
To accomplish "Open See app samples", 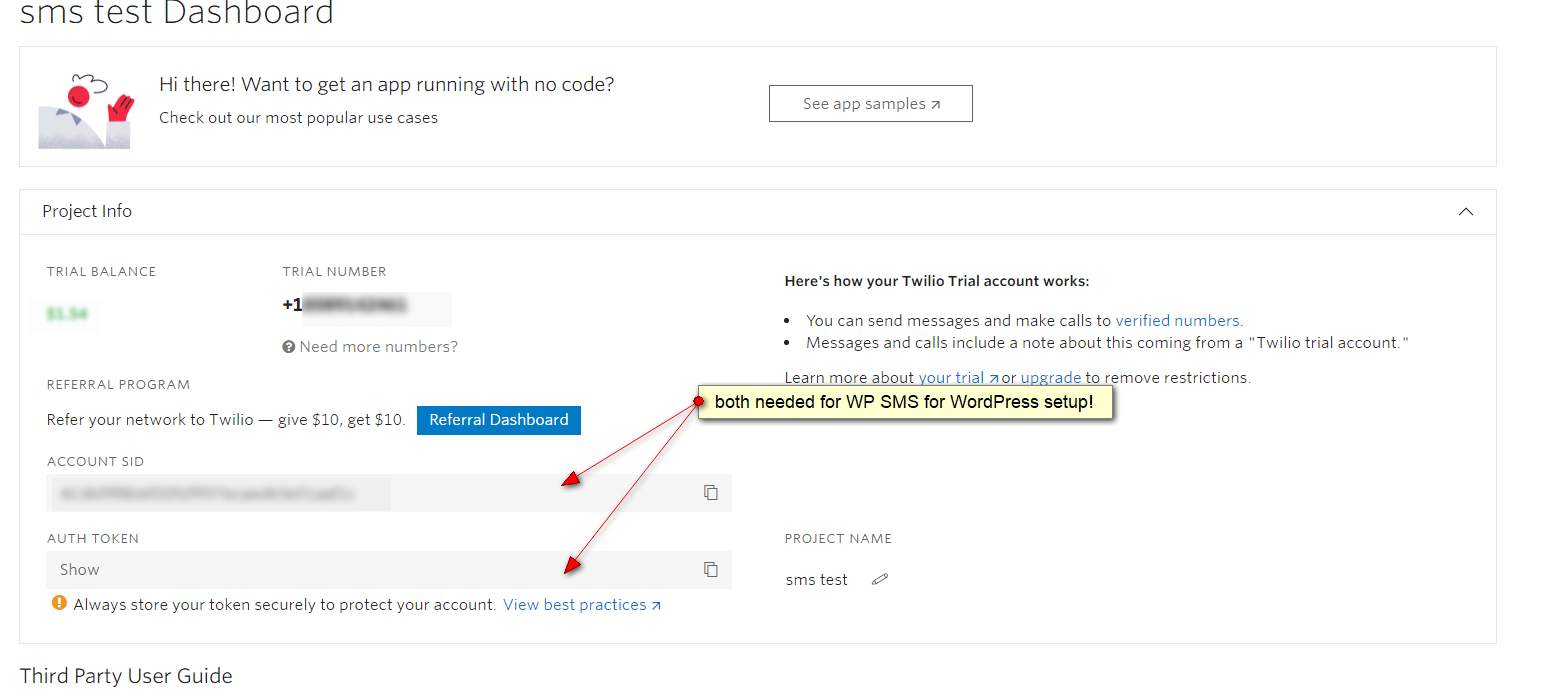I will 871,104.
